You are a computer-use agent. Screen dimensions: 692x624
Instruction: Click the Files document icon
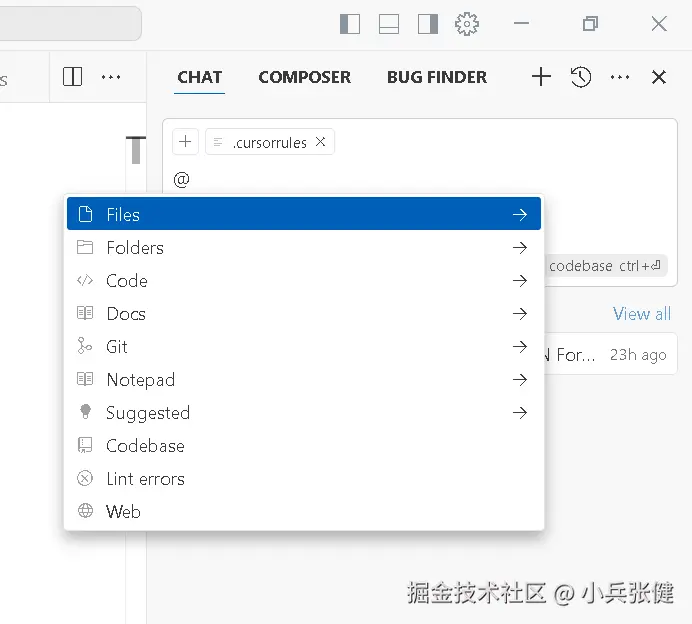85,214
